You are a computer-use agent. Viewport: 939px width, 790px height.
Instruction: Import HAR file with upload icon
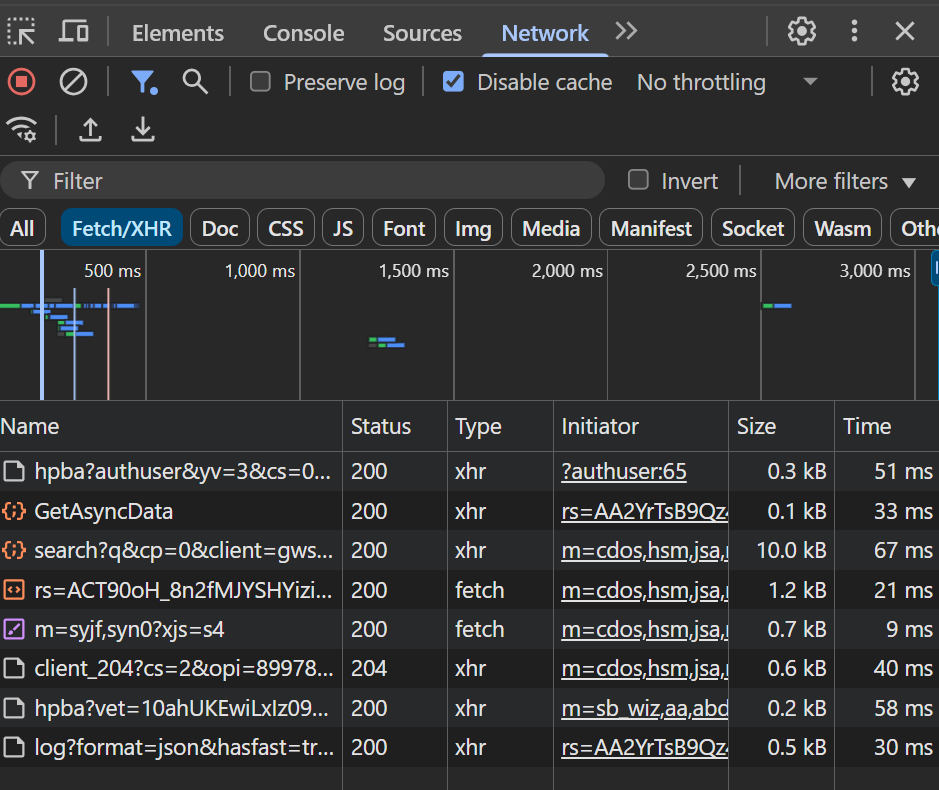tap(90, 129)
